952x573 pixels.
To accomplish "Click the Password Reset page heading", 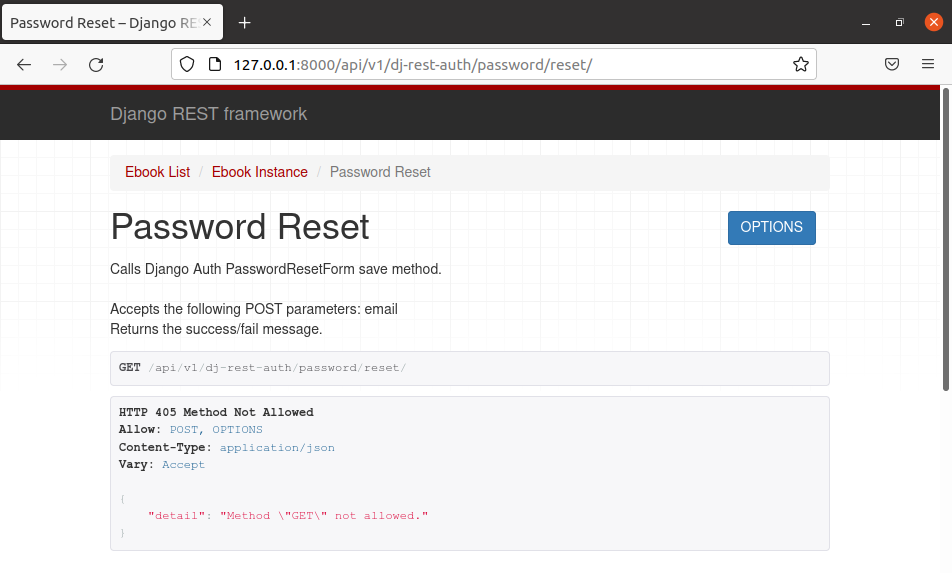I will (240, 227).
